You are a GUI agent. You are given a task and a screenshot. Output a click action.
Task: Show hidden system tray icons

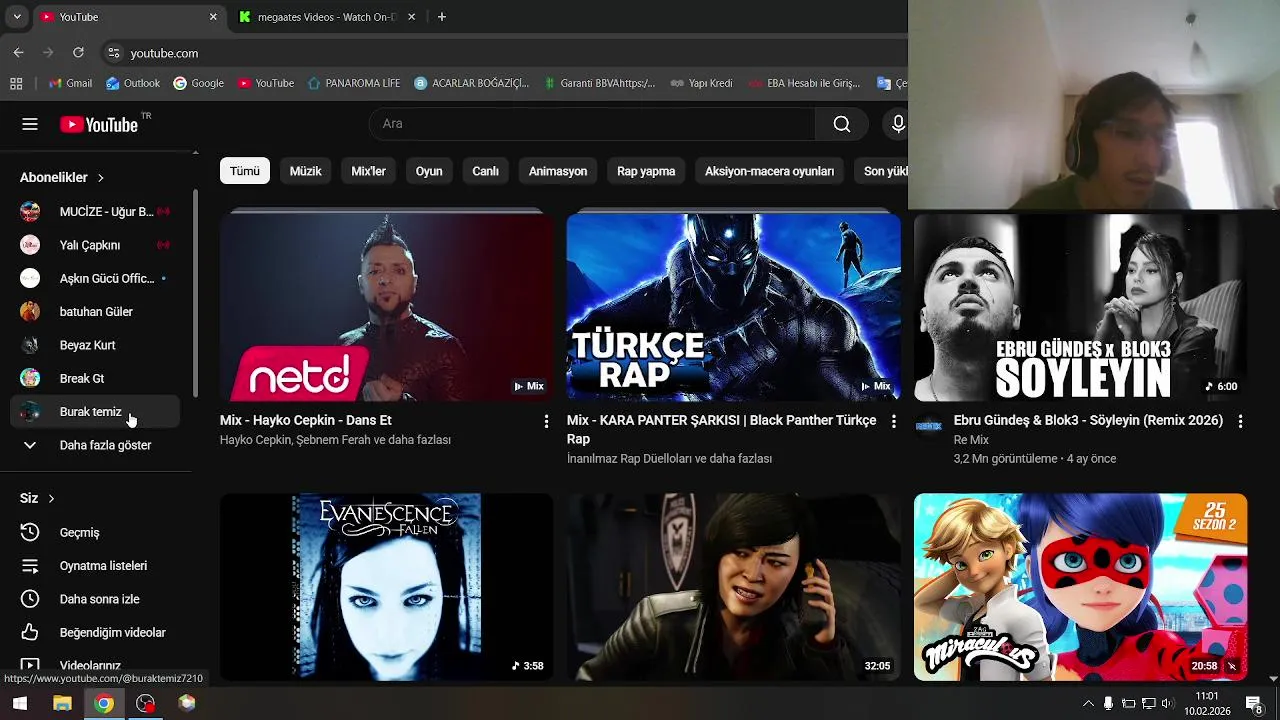pos(1088,703)
